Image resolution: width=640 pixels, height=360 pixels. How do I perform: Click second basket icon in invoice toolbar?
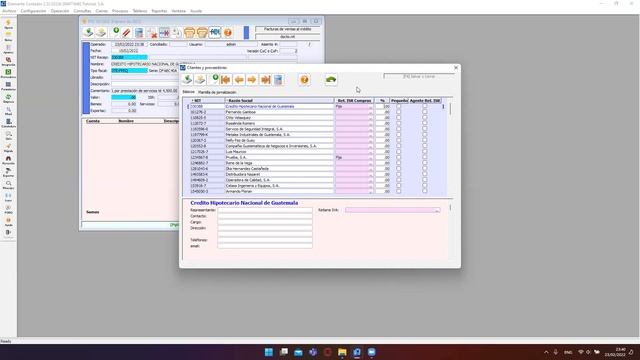click(x=202, y=33)
